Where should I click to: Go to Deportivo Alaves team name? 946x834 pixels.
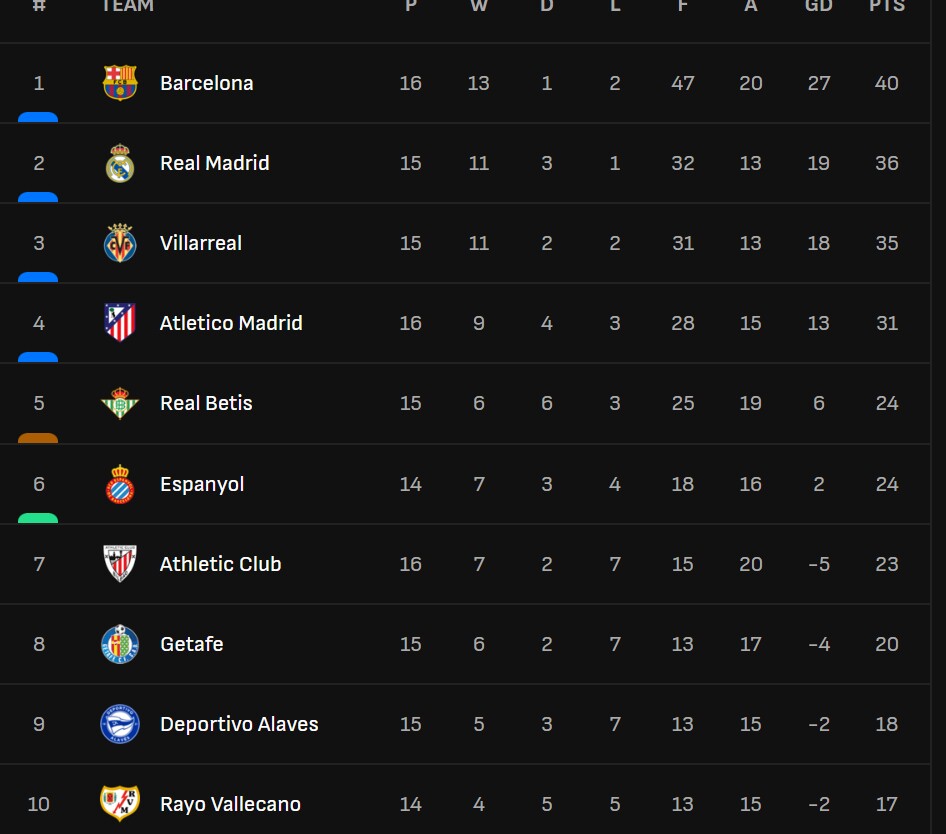pos(239,724)
